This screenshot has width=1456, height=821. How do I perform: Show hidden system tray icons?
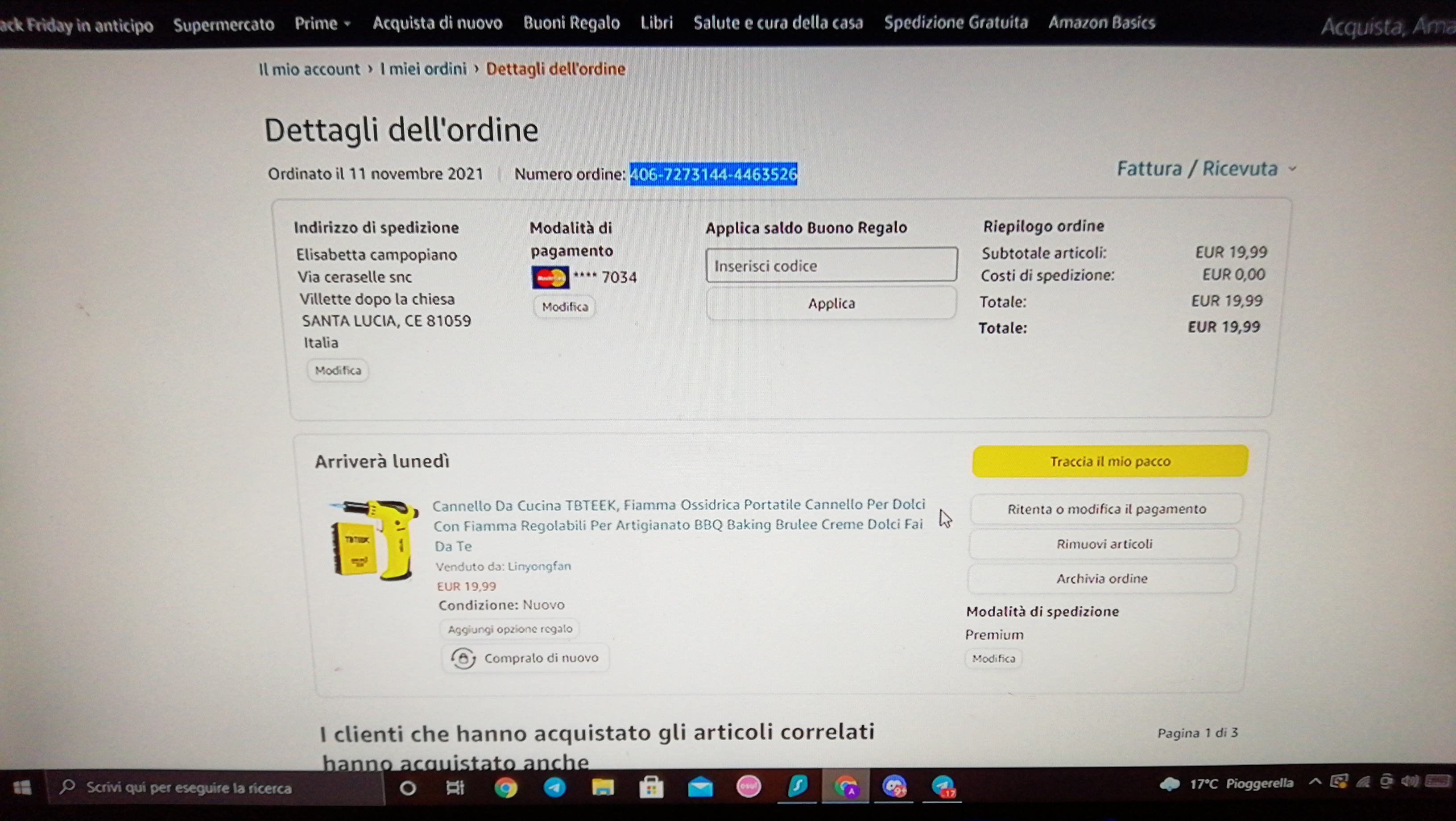point(1315,782)
